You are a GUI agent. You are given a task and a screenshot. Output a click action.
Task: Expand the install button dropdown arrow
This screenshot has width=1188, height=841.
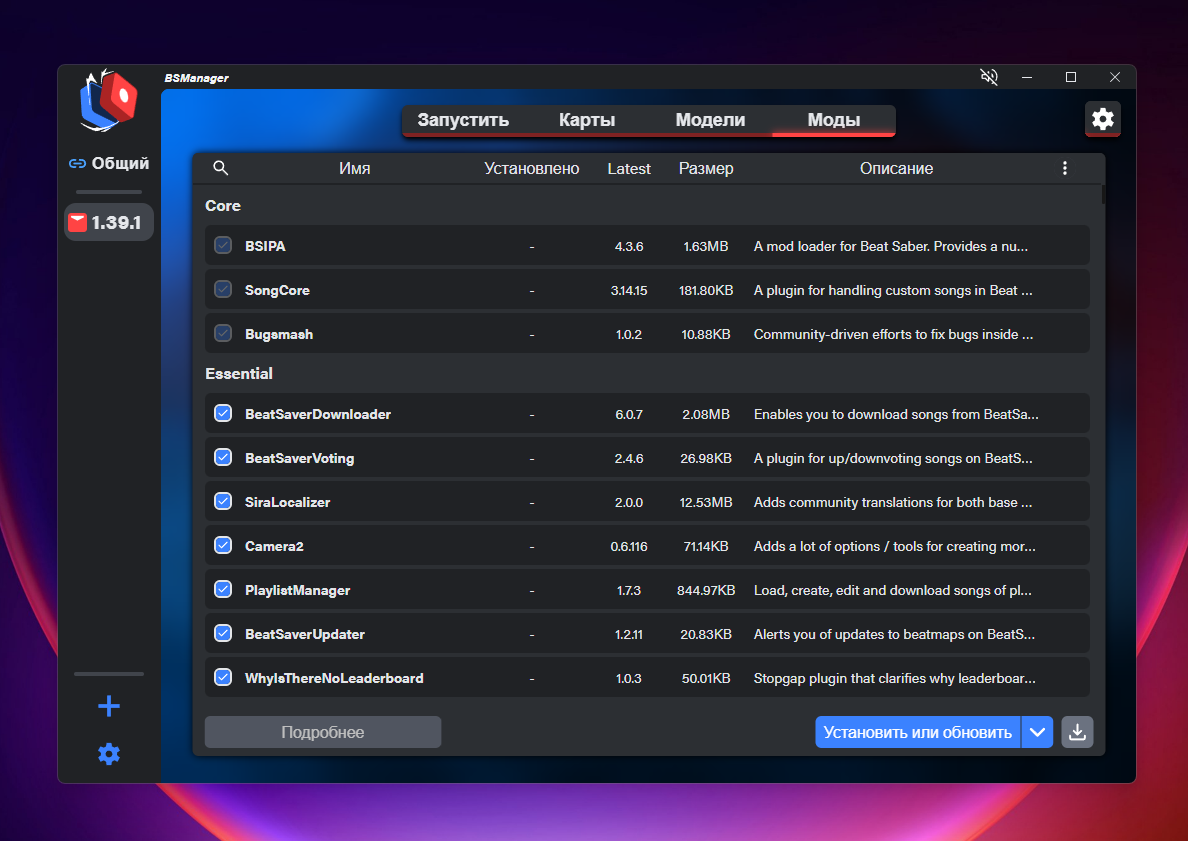1037,732
